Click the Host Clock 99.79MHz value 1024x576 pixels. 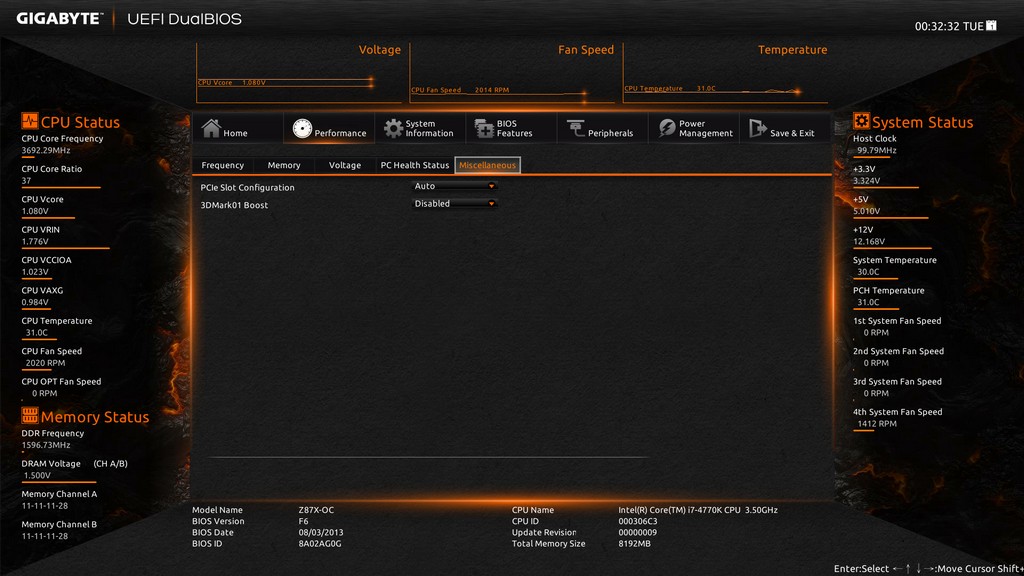876,150
